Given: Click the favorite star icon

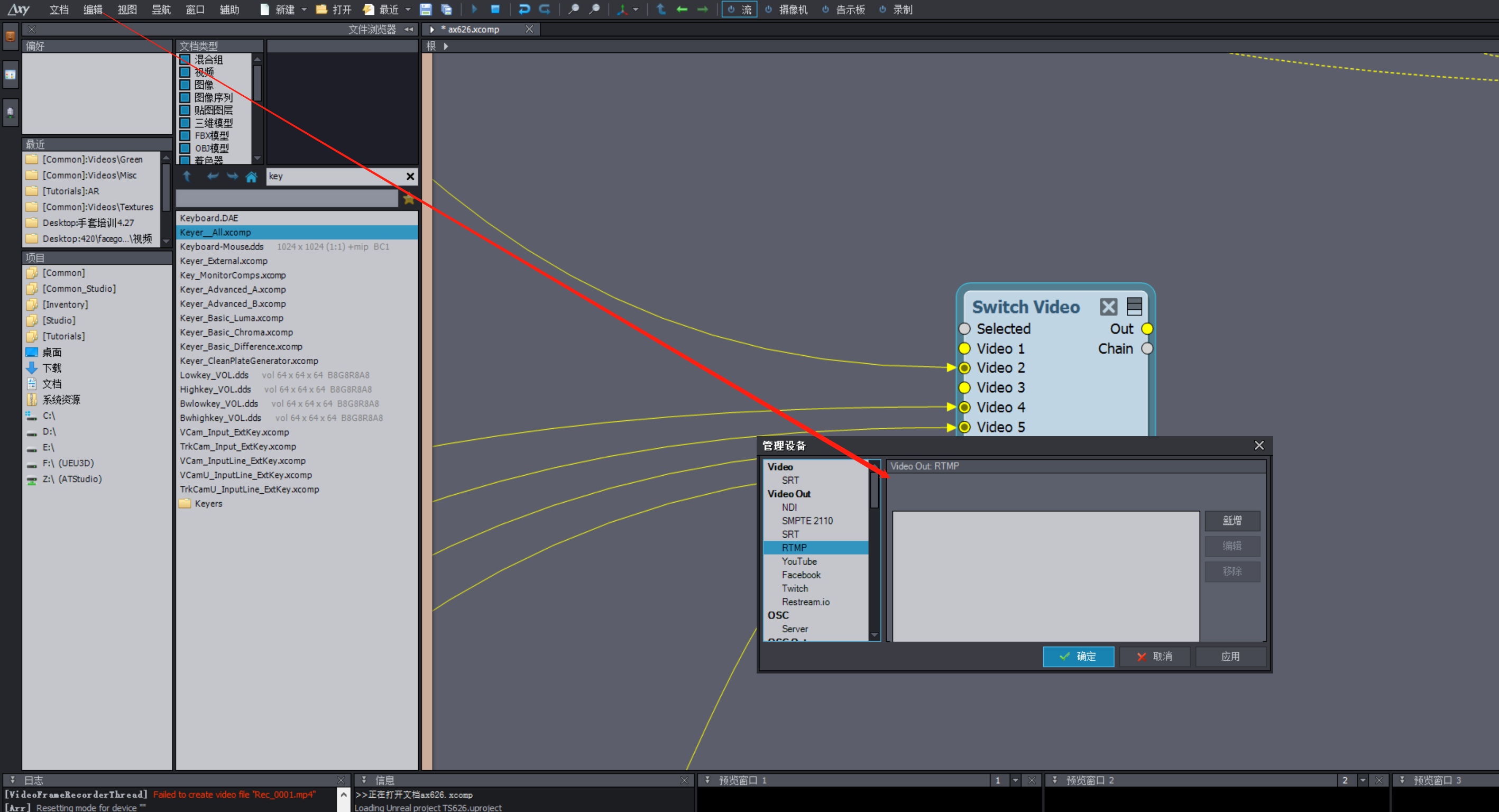Looking at the screenshot, I should [x=409, y=199].
